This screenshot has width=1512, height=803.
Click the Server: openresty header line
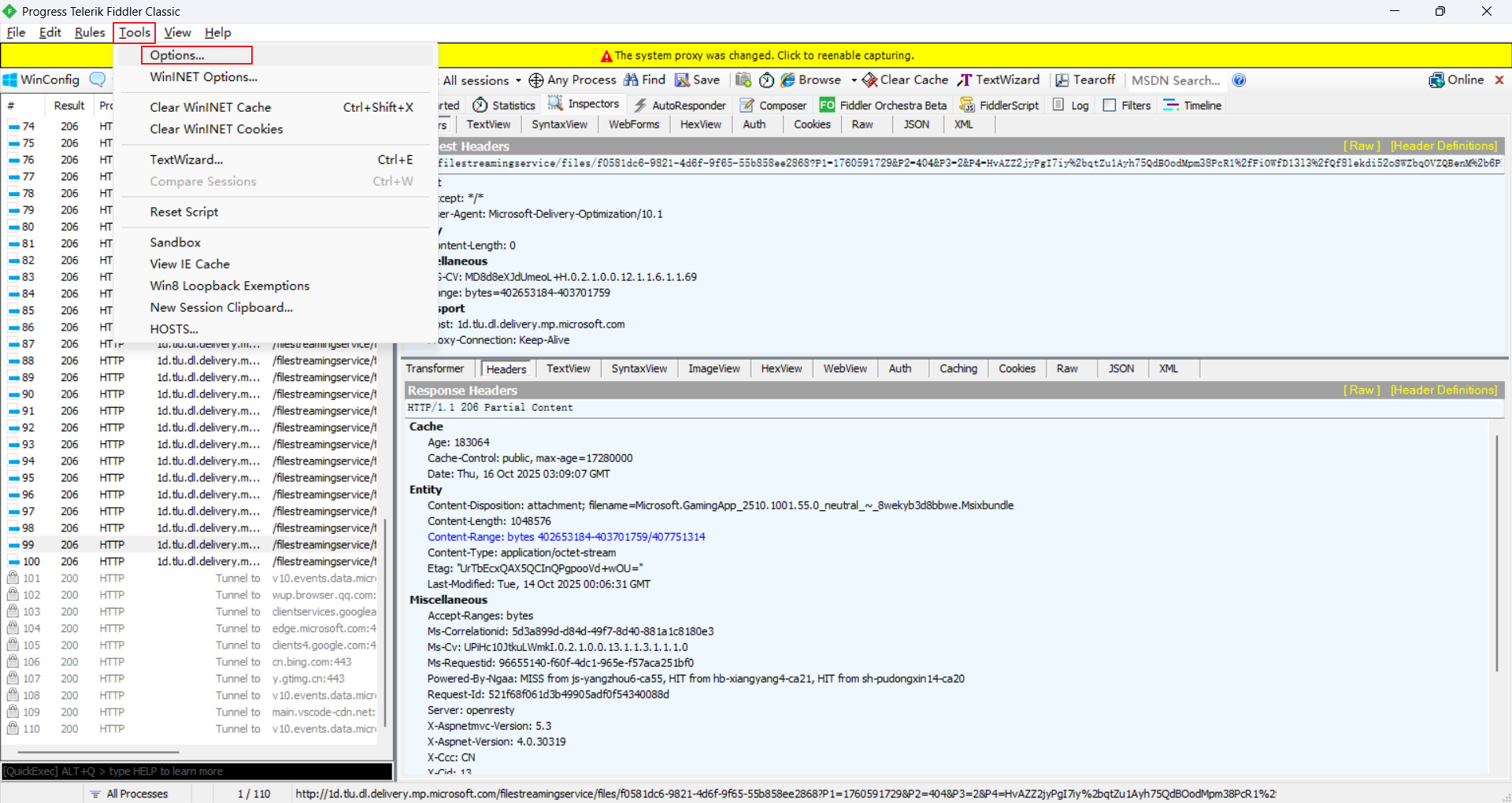click(x=471, y=710)
